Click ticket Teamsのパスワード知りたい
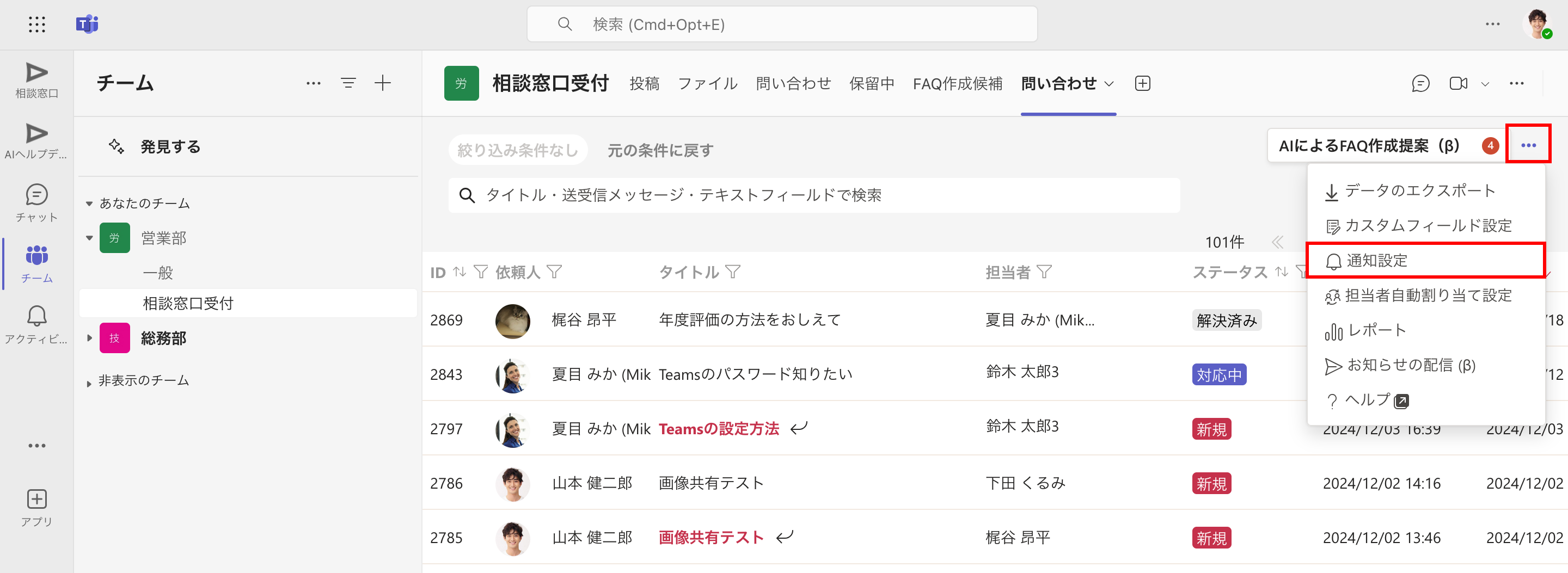This screenshot has width=1568, height=573. (x=755, y=374)
